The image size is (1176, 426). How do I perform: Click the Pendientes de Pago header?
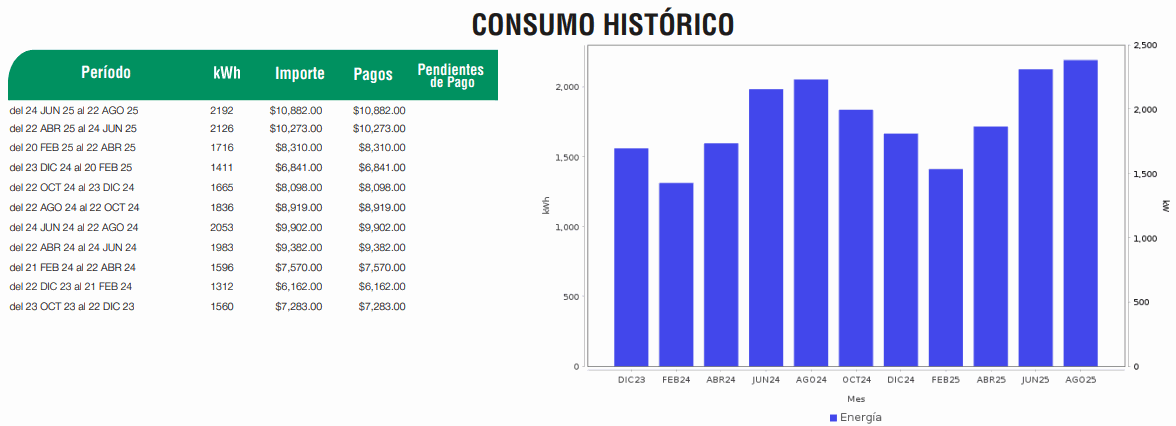[x=451, y=76]
